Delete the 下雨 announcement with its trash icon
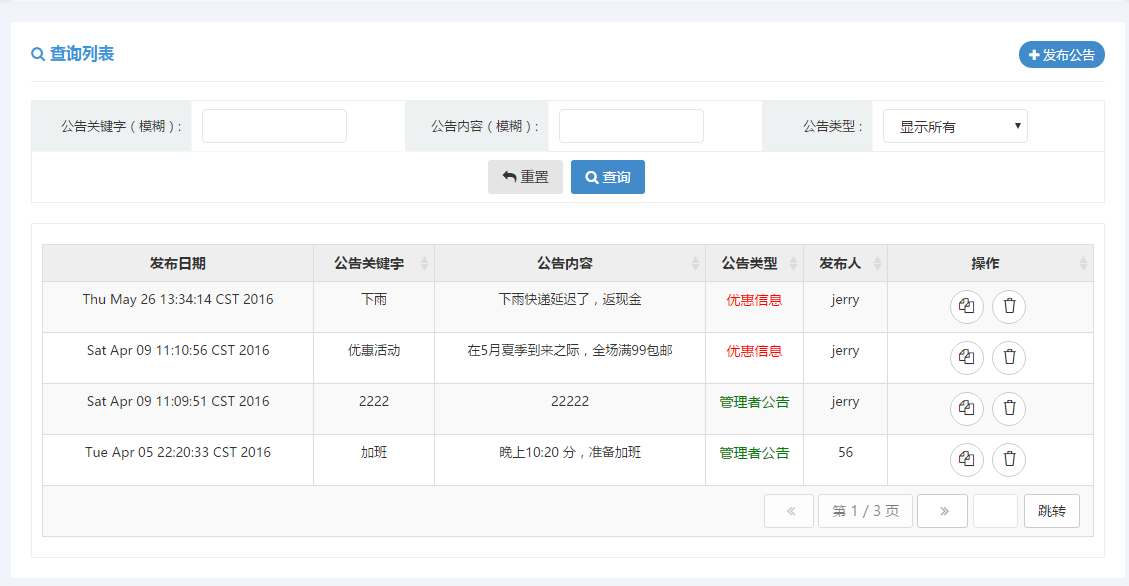The height and width of the screenshot is (586, 1129). [1009, 306]
